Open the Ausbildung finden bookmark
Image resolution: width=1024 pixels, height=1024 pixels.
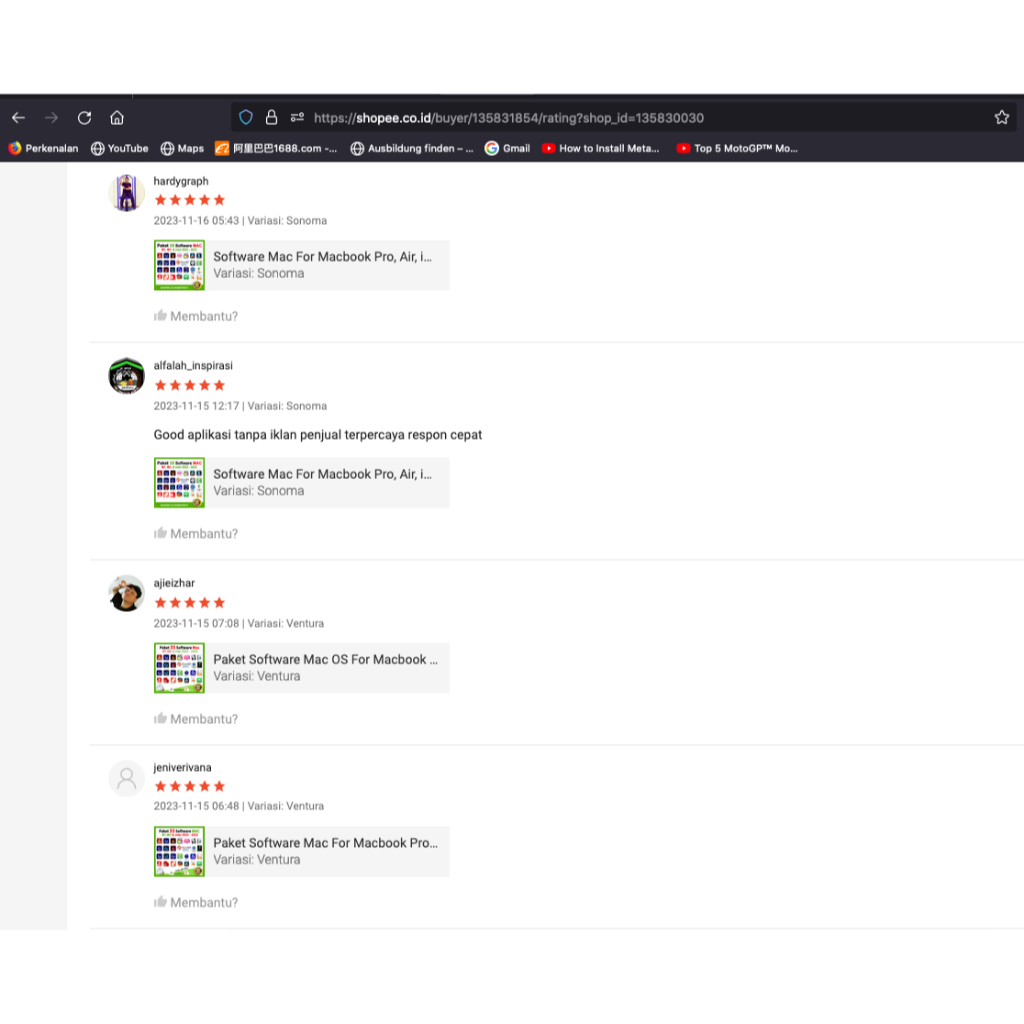pyautogui.click(x=411, y=148)
